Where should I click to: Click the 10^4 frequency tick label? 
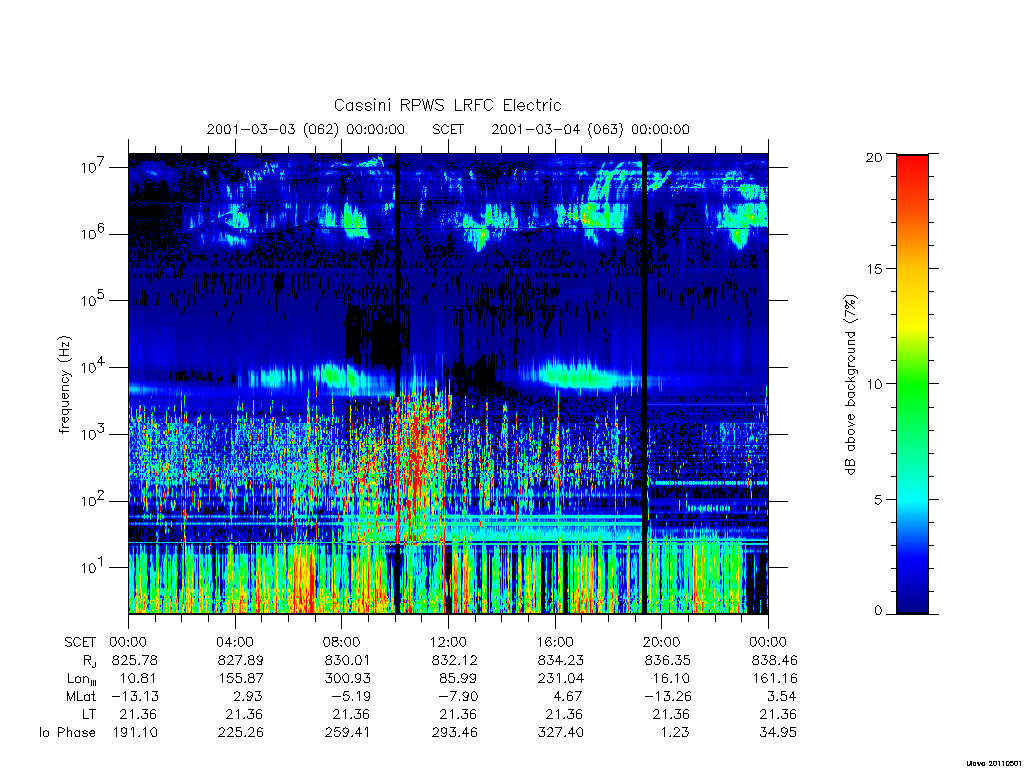tap(94, 366)
